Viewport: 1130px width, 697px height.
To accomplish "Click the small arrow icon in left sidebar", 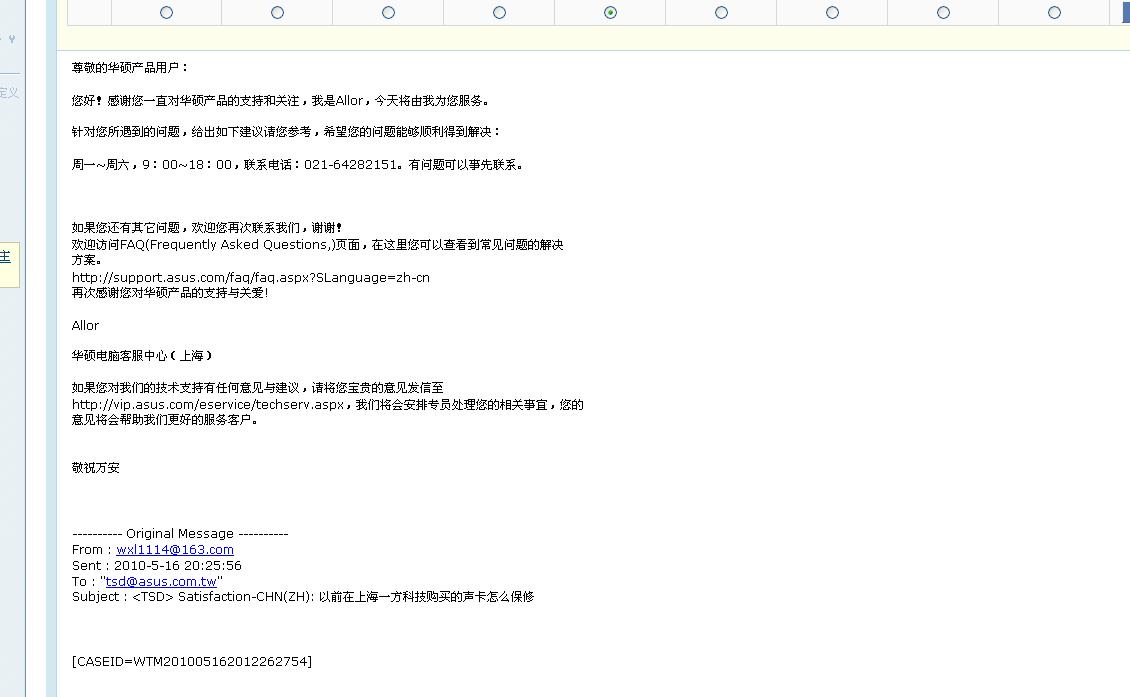I will tap(12, 39).
